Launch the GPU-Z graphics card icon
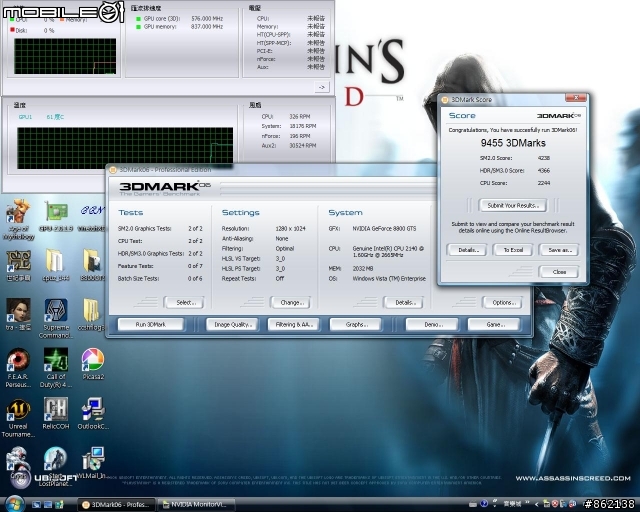This screenshot has width=640, height=512. 56,216
